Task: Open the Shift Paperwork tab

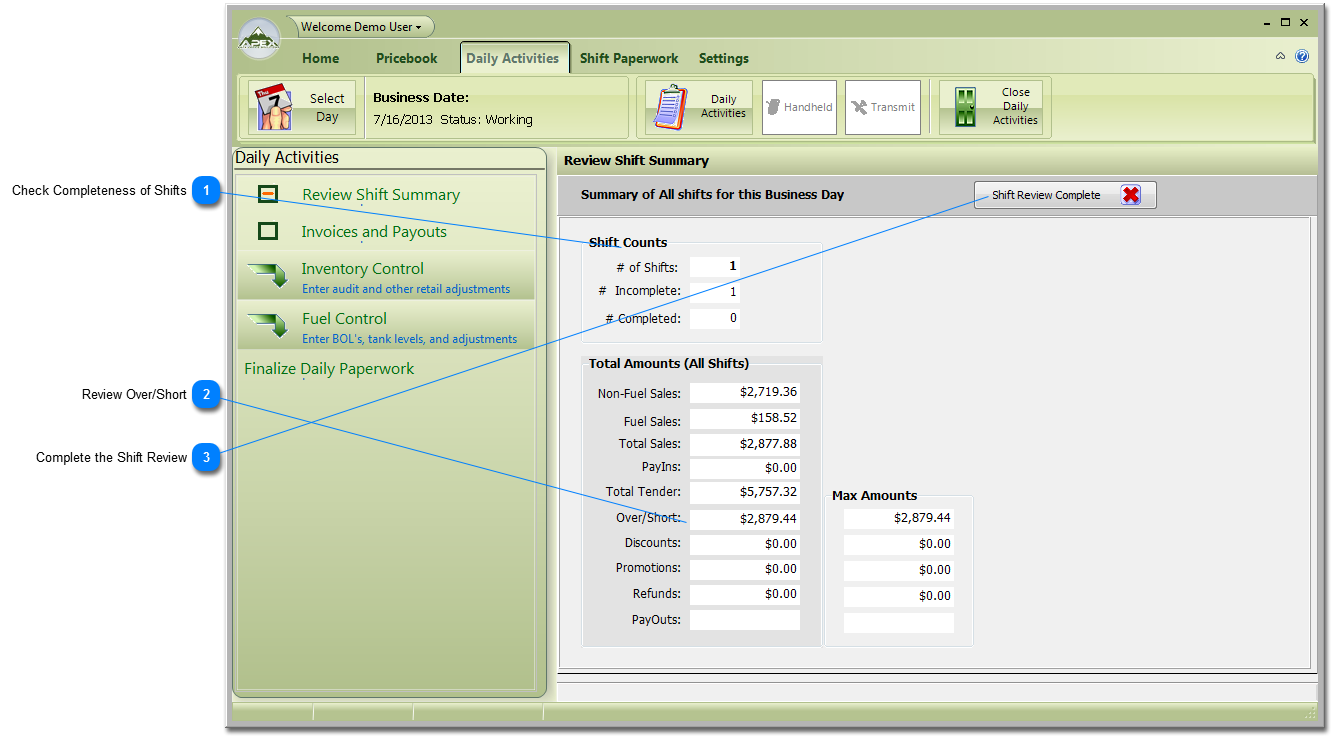Action: 629,58
